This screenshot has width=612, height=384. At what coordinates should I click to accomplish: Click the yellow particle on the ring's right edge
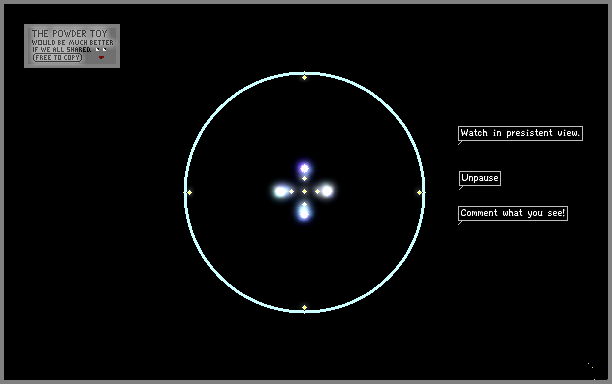(x=420, y=192)
